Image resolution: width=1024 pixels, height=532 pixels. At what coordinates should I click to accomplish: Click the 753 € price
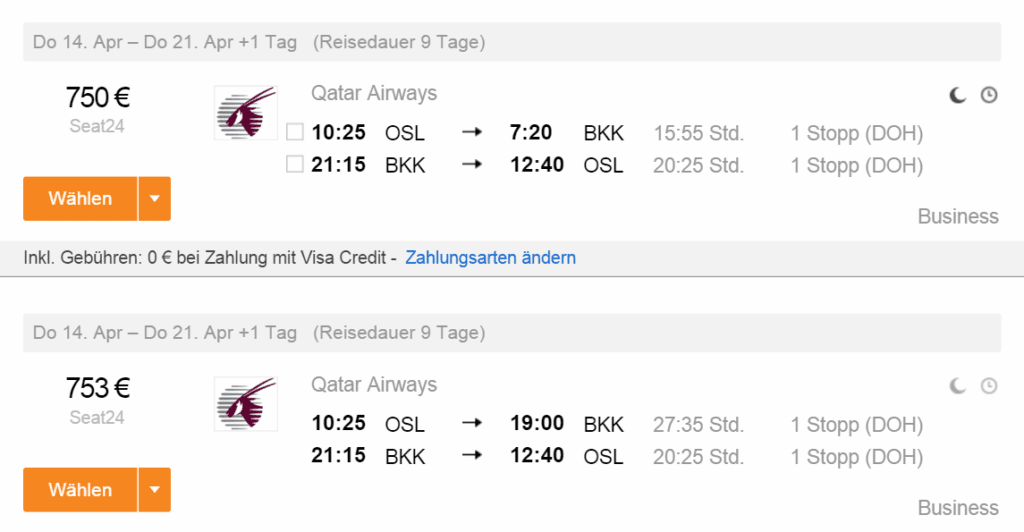point(97,388)
